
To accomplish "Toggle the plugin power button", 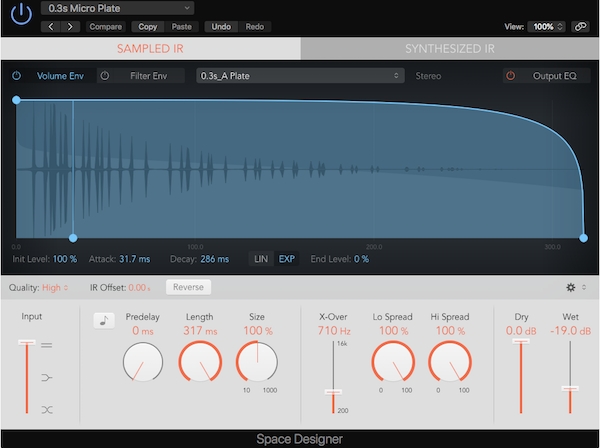I will click(x=21, y=15).
